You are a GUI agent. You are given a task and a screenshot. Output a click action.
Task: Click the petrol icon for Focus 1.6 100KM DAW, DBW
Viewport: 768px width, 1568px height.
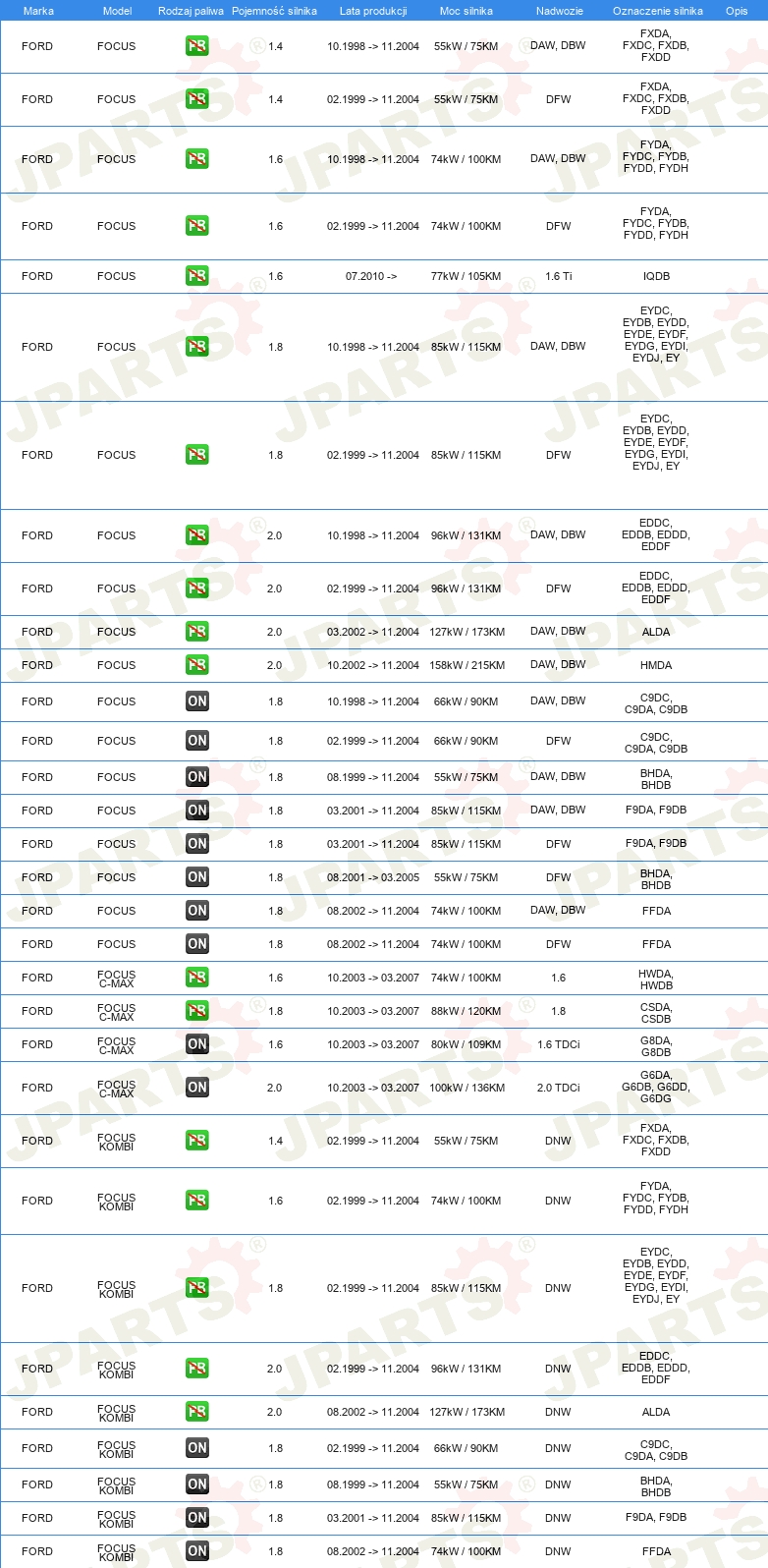pos(197,159)
